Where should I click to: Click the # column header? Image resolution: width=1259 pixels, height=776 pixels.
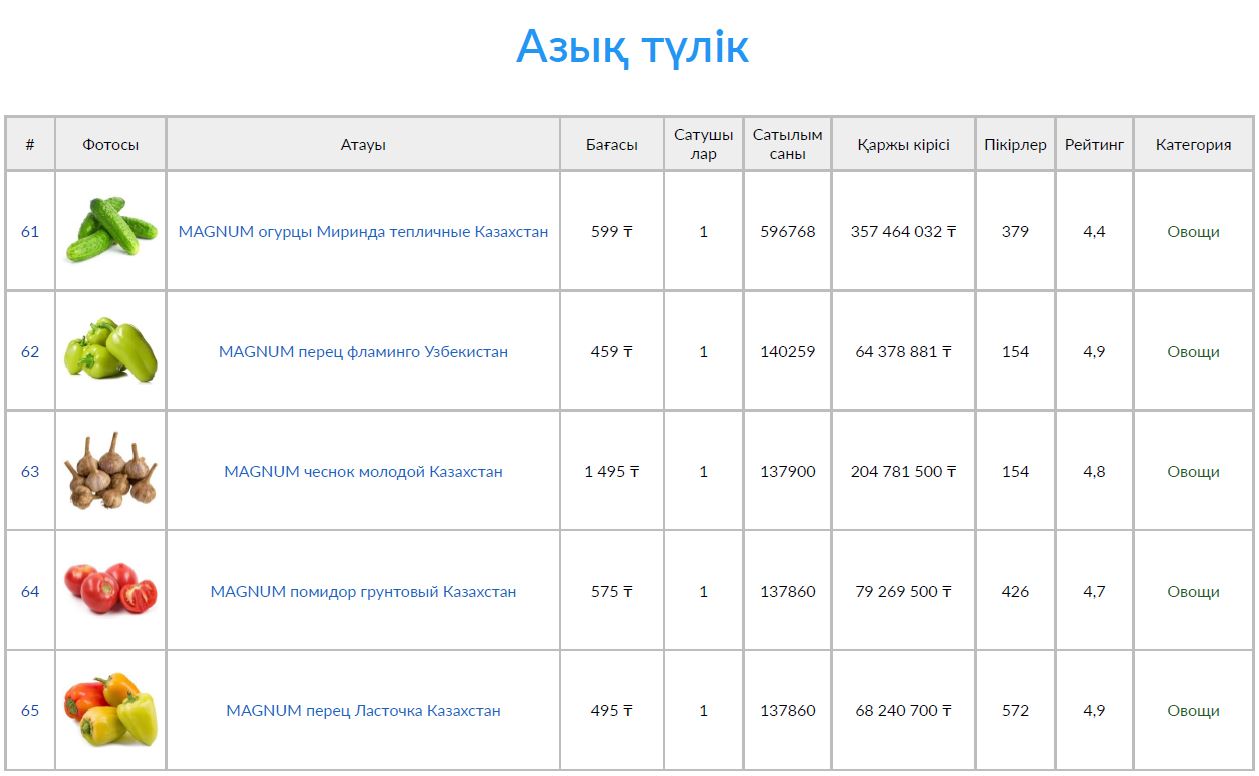30,144
